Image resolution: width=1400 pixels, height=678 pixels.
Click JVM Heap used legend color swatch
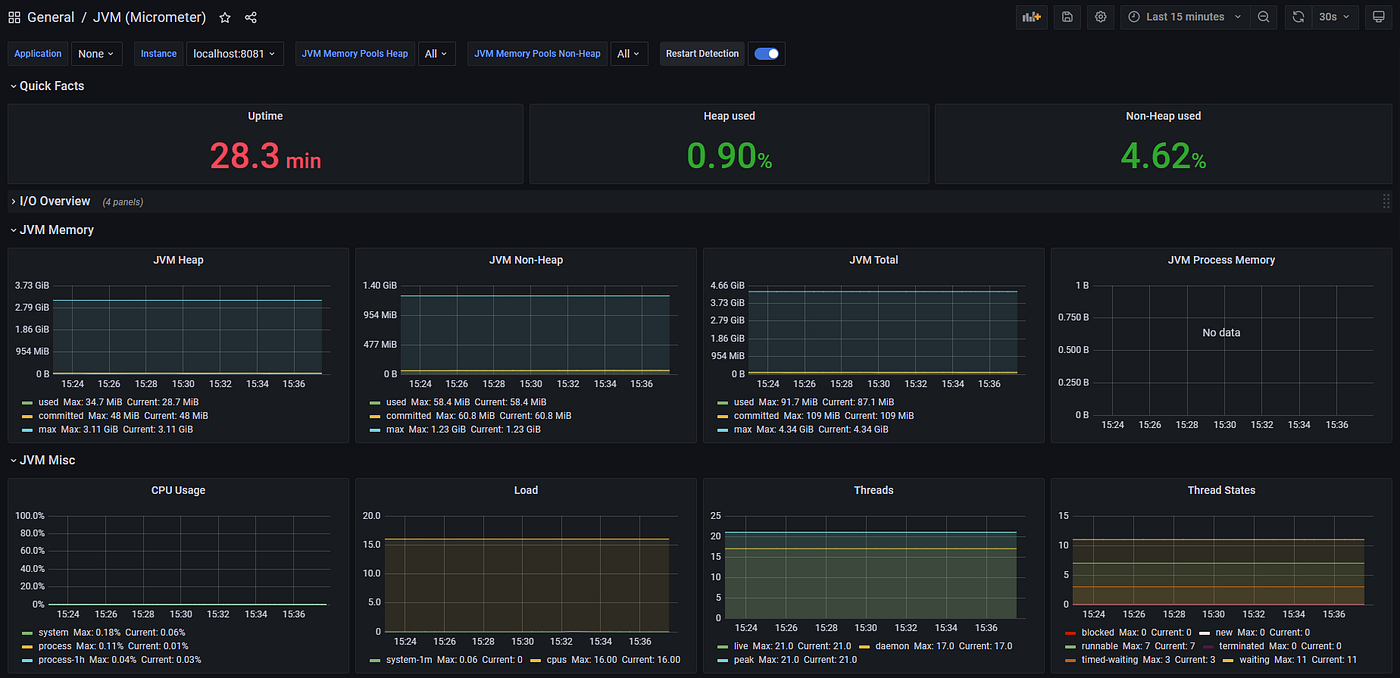pos(26,402)
